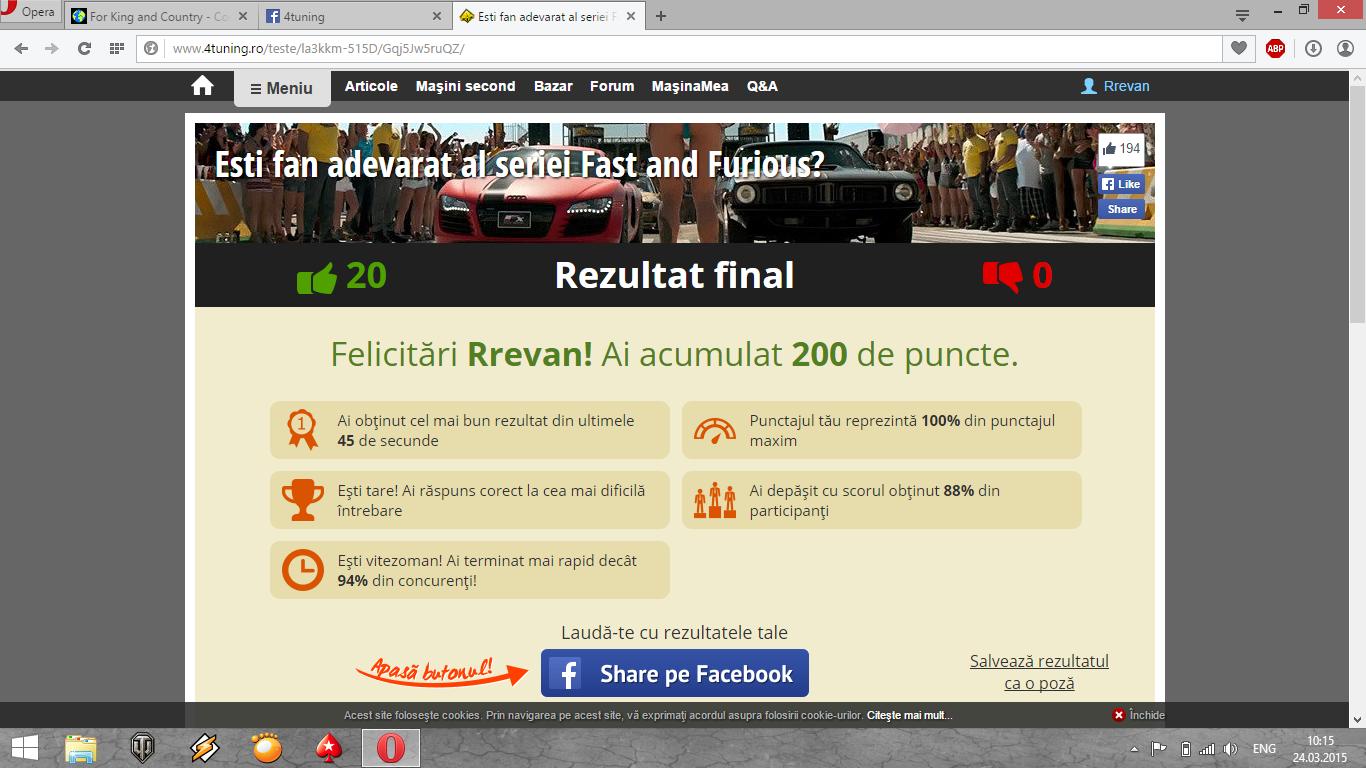The width and height of the screenshot is (1366, 768).
Task: Open Mașini second section
Action: tap(466, 86)
